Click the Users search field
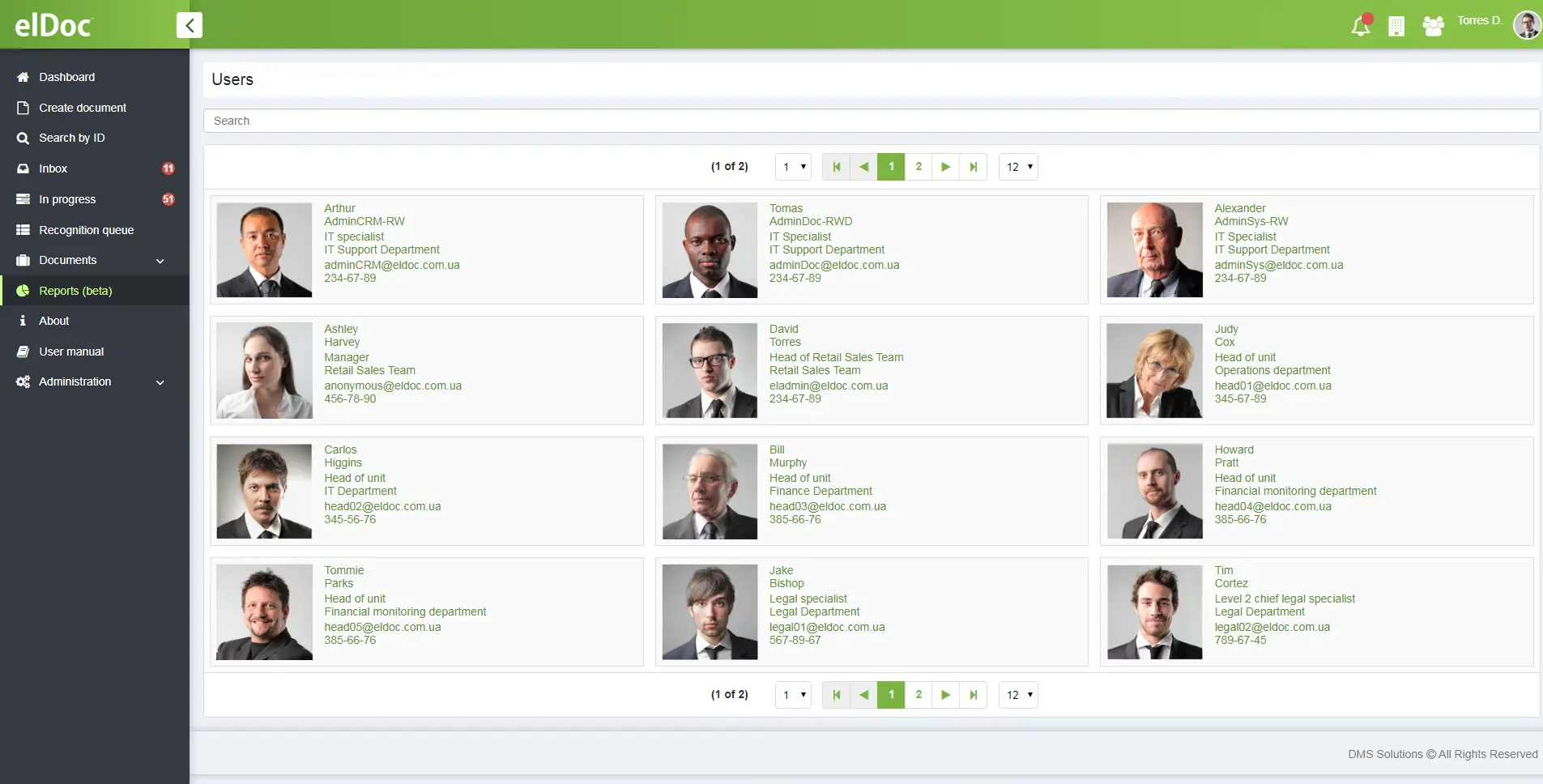This screenshot has height=784, width=1543. tap(871, 121)
